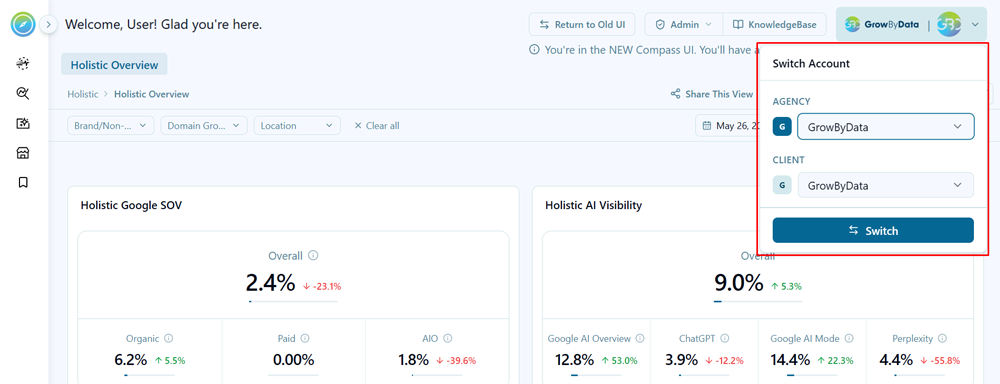Screen dimensions: 1000x384
Task: Click the 6.2% Organic value
Action: coord(131,360)
